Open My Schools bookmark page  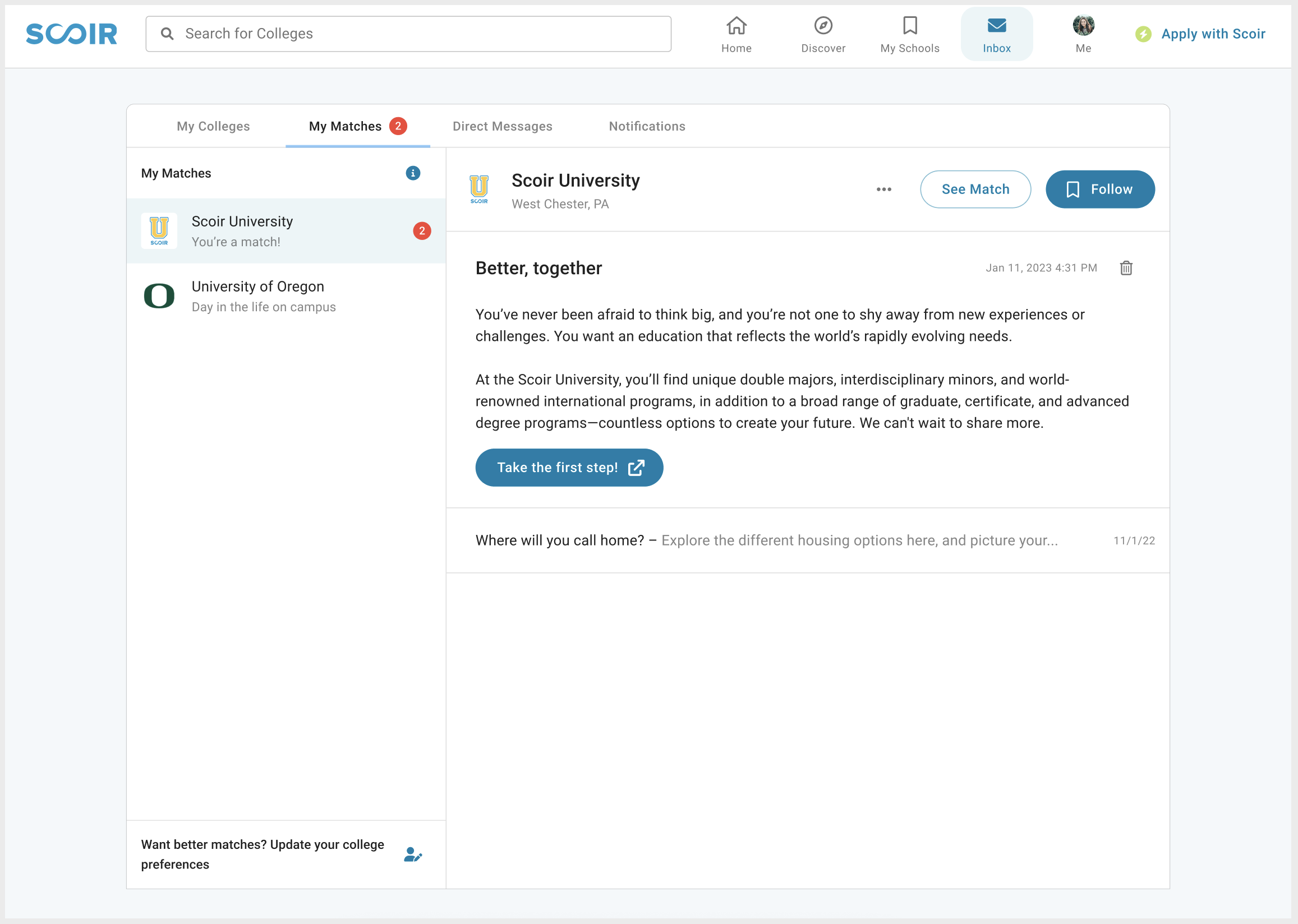click(909, 34)
